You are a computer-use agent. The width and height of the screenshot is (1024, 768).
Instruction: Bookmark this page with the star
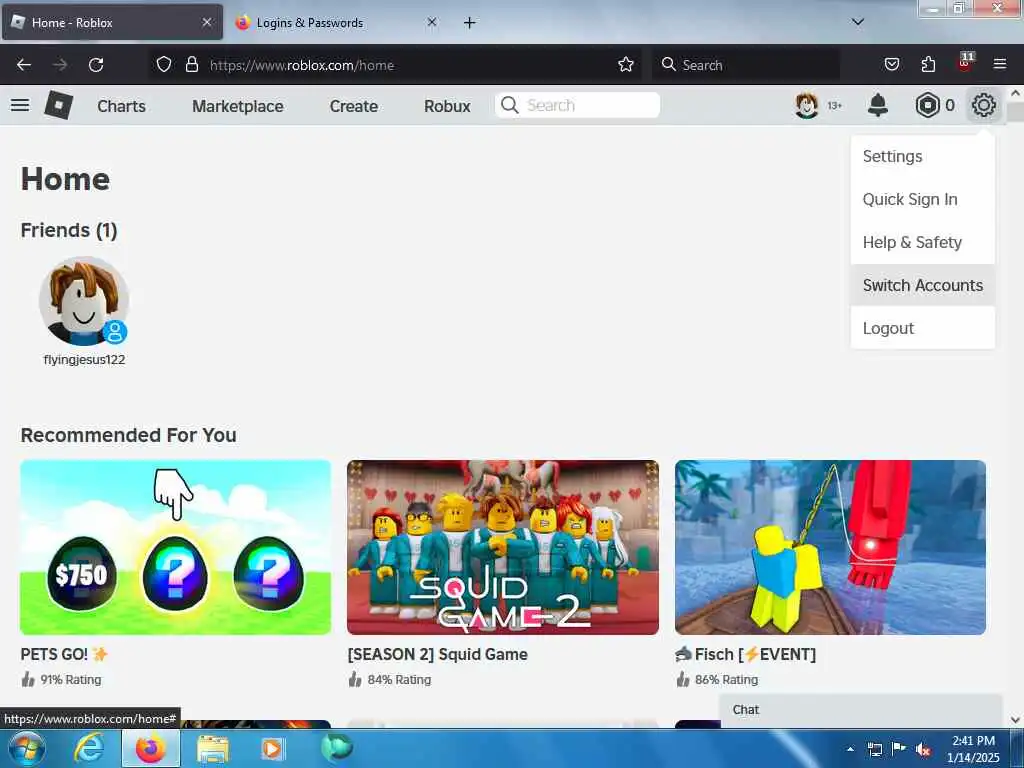626,65
